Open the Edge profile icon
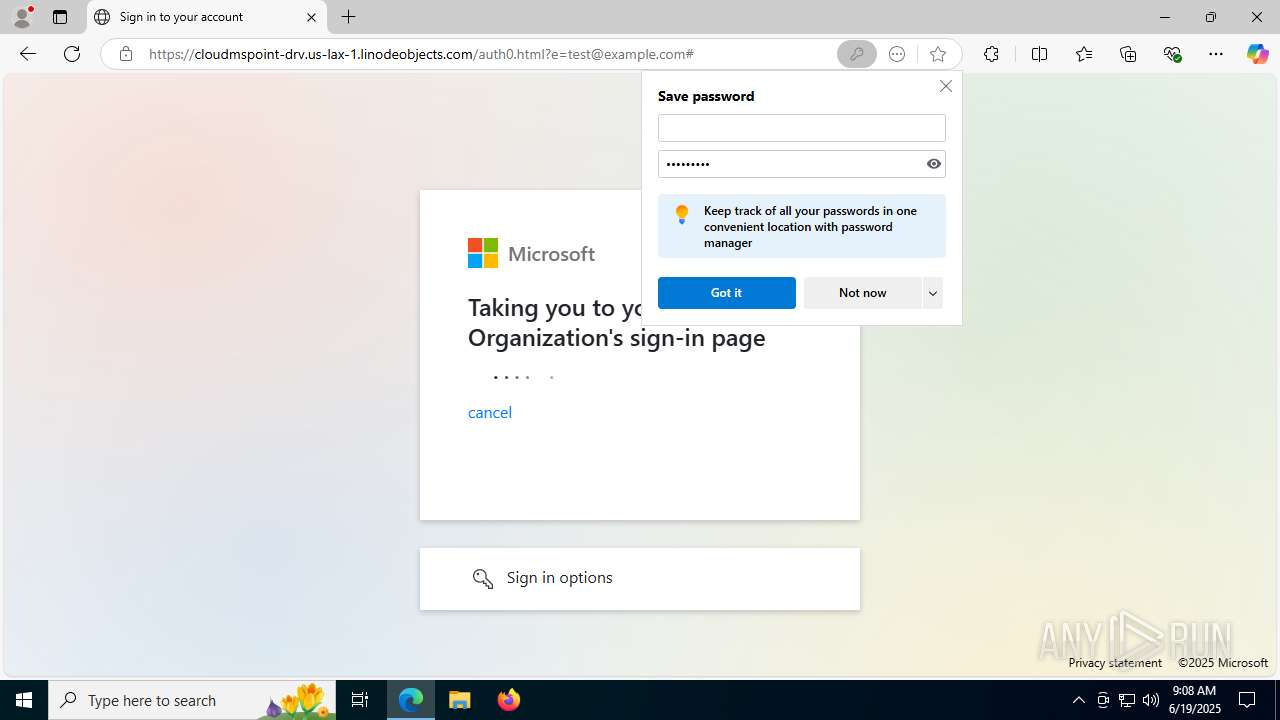 (x=22, y=17)
